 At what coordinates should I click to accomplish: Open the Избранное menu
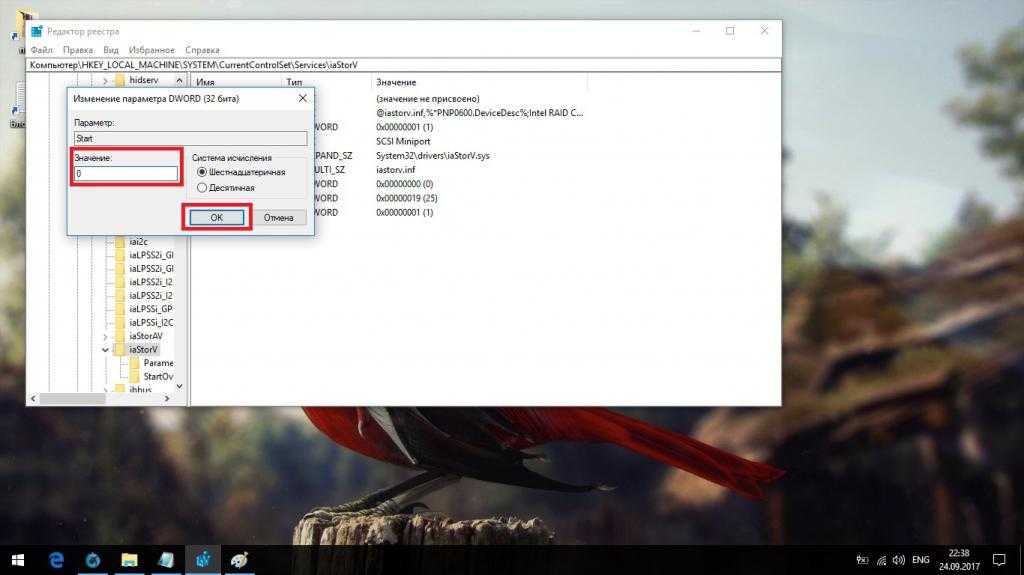[152, 50]
